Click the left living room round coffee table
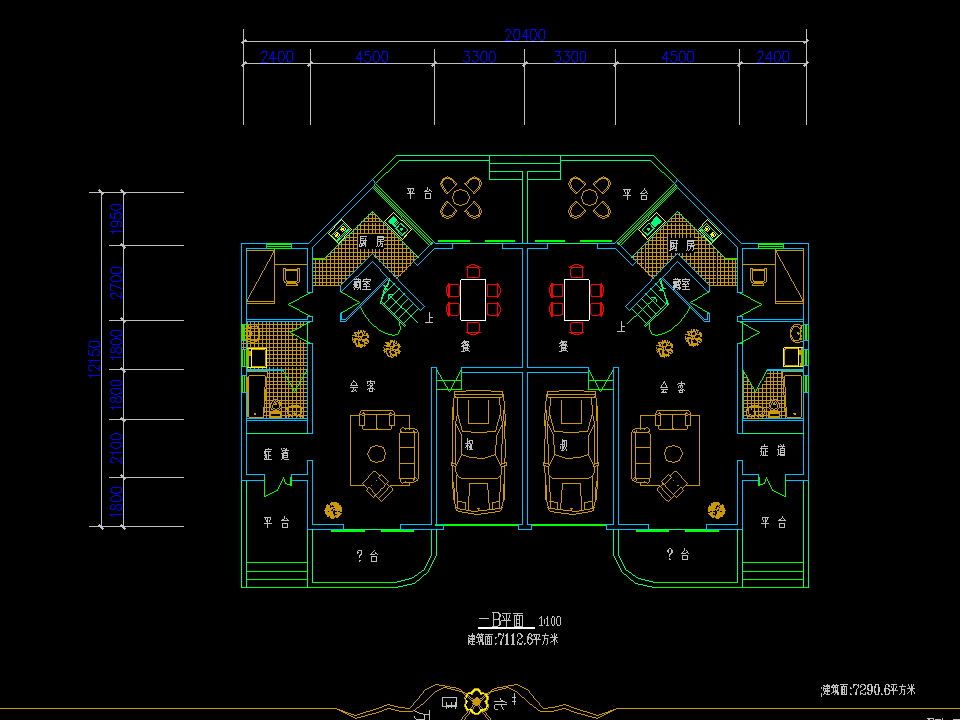960x720 pixels. pyautogui.click(x=377, y=454)
